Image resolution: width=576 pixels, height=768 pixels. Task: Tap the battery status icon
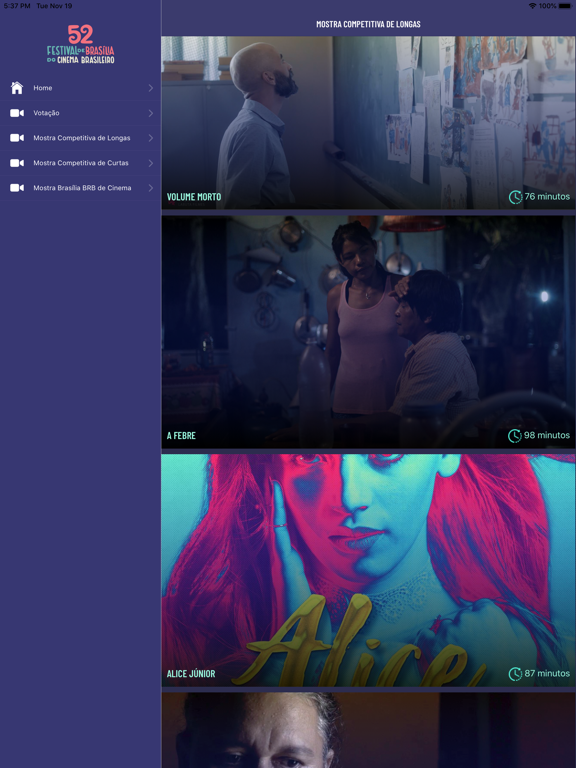(567, 6)
